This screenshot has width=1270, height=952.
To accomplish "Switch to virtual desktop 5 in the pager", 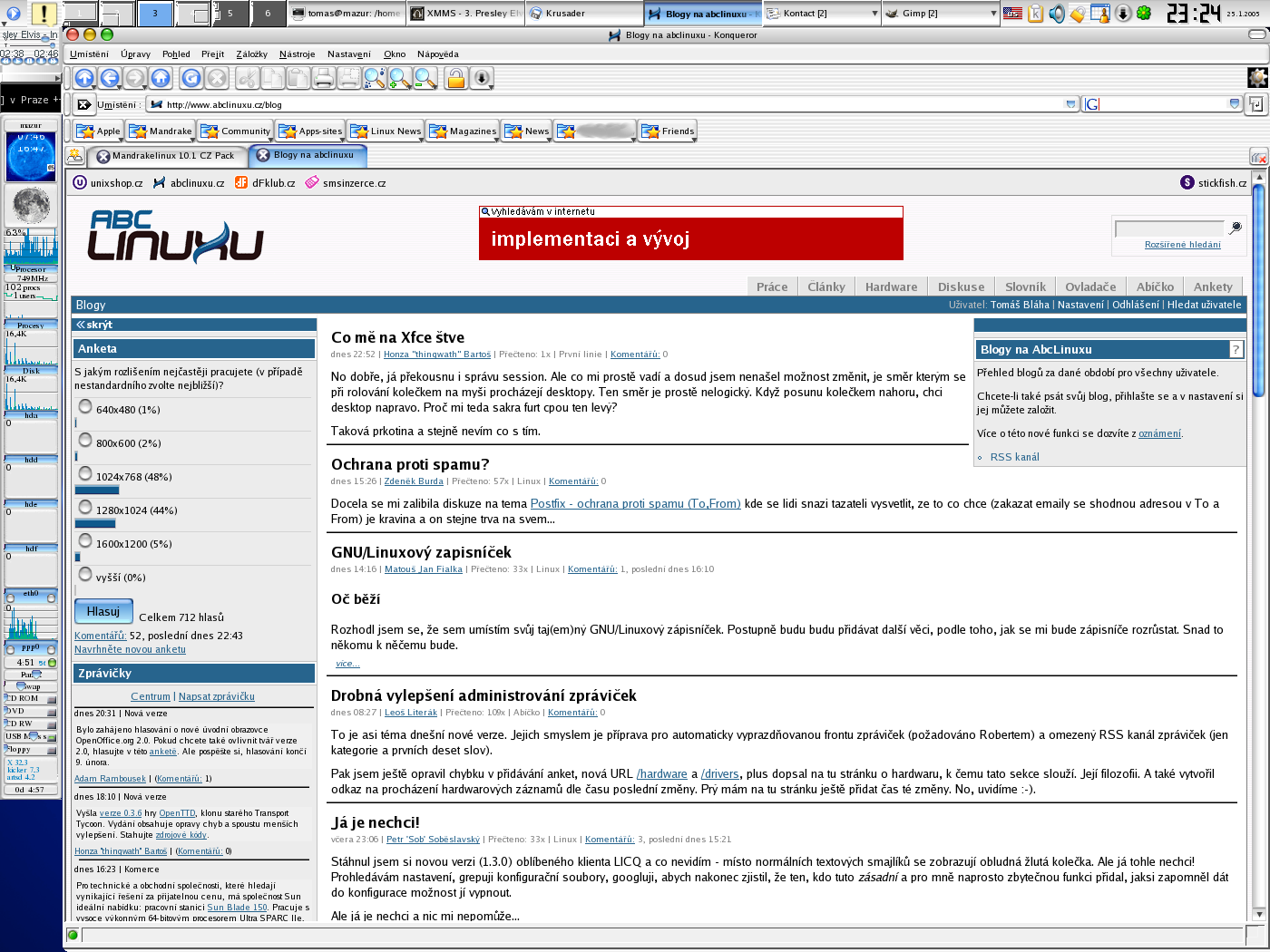I will pos(230,14).
